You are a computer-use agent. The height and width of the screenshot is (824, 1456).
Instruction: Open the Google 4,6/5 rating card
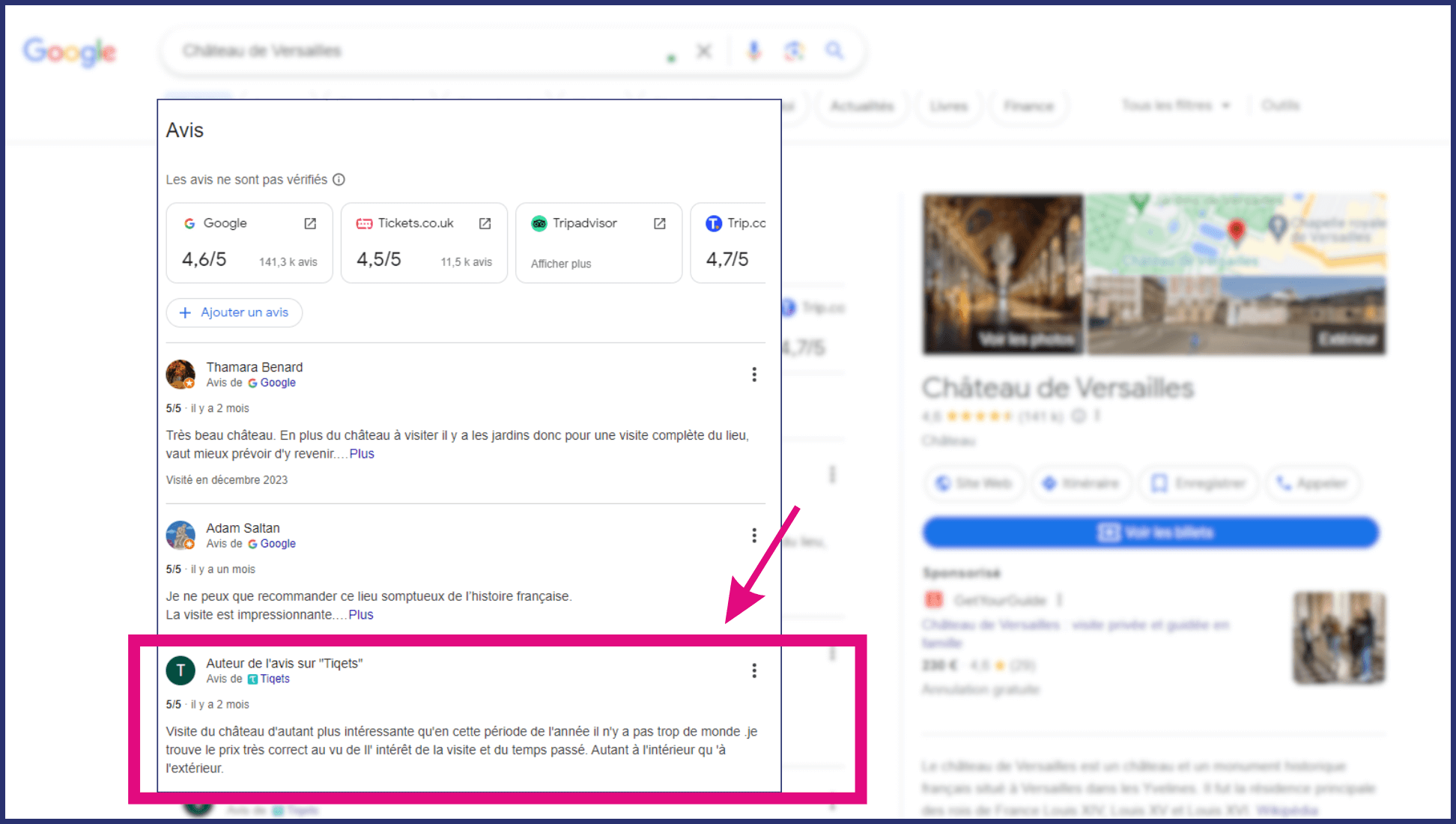[249, 243]
